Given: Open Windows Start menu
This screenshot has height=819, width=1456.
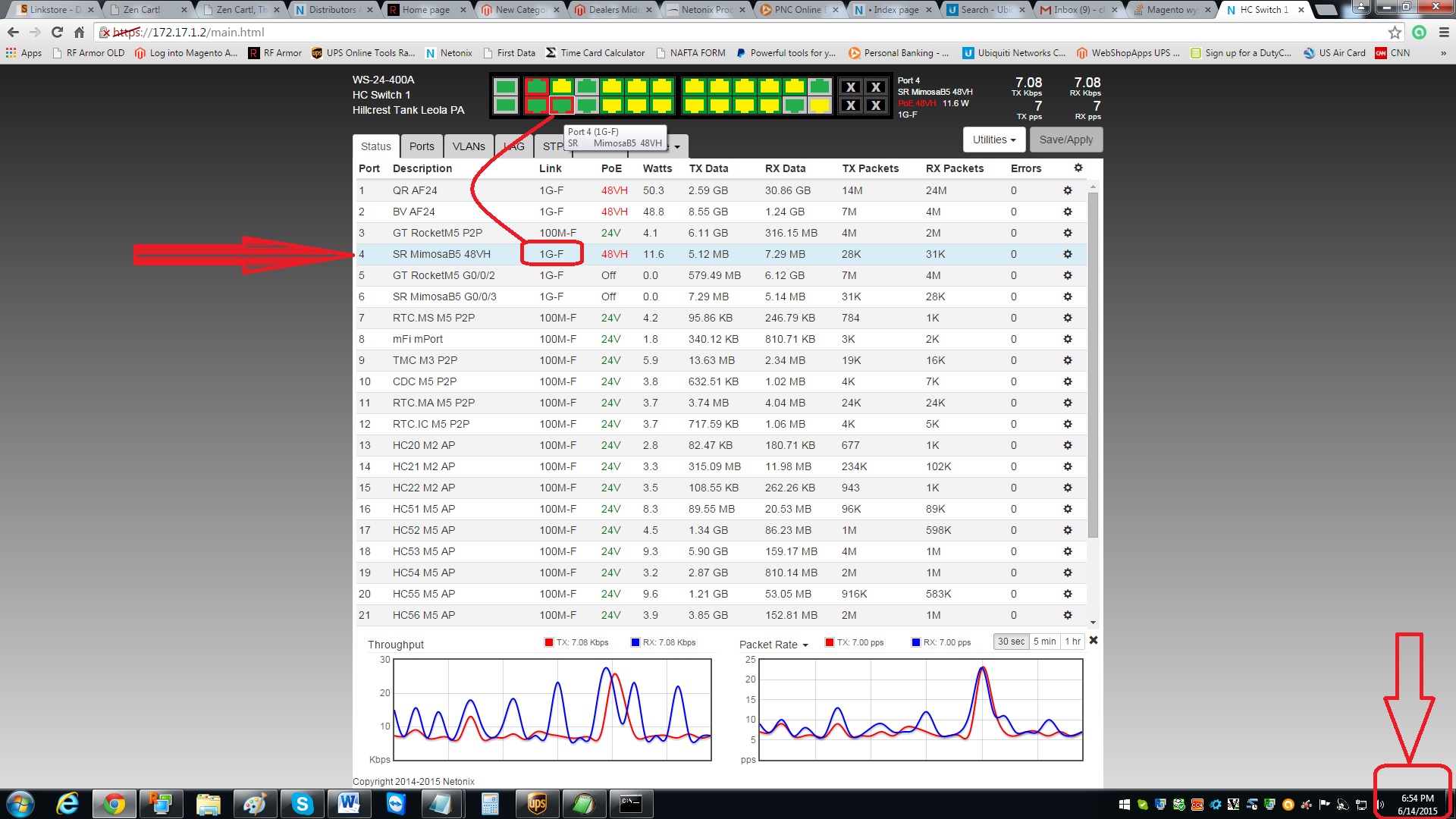Looking at the screenshot, I should pos(20,804).
